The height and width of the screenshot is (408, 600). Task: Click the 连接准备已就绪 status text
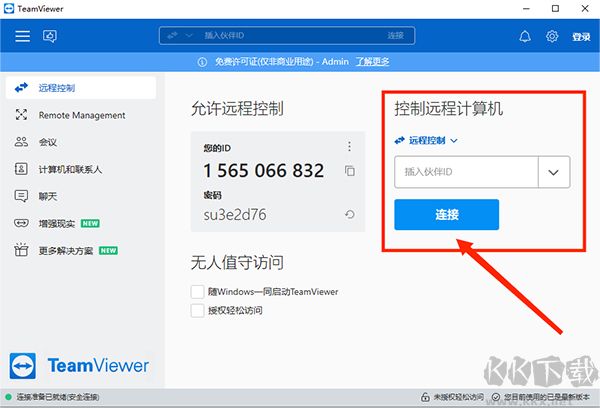click(57, 397)
